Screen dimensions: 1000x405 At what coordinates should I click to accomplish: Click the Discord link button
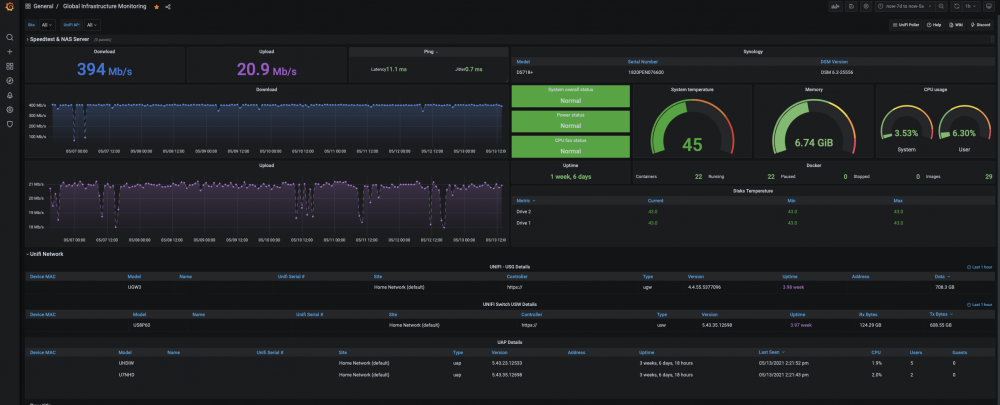click(x=979, y=24)
